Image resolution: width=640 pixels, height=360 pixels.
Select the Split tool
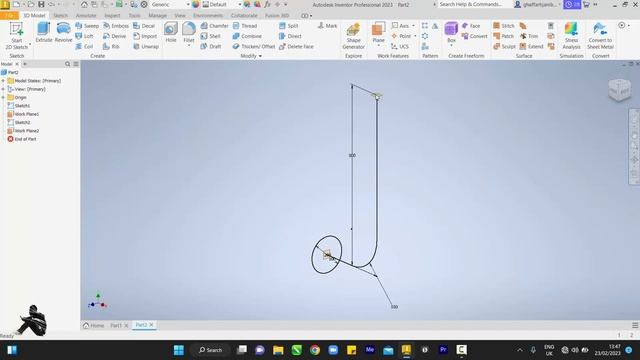click(x=289, y=26)
